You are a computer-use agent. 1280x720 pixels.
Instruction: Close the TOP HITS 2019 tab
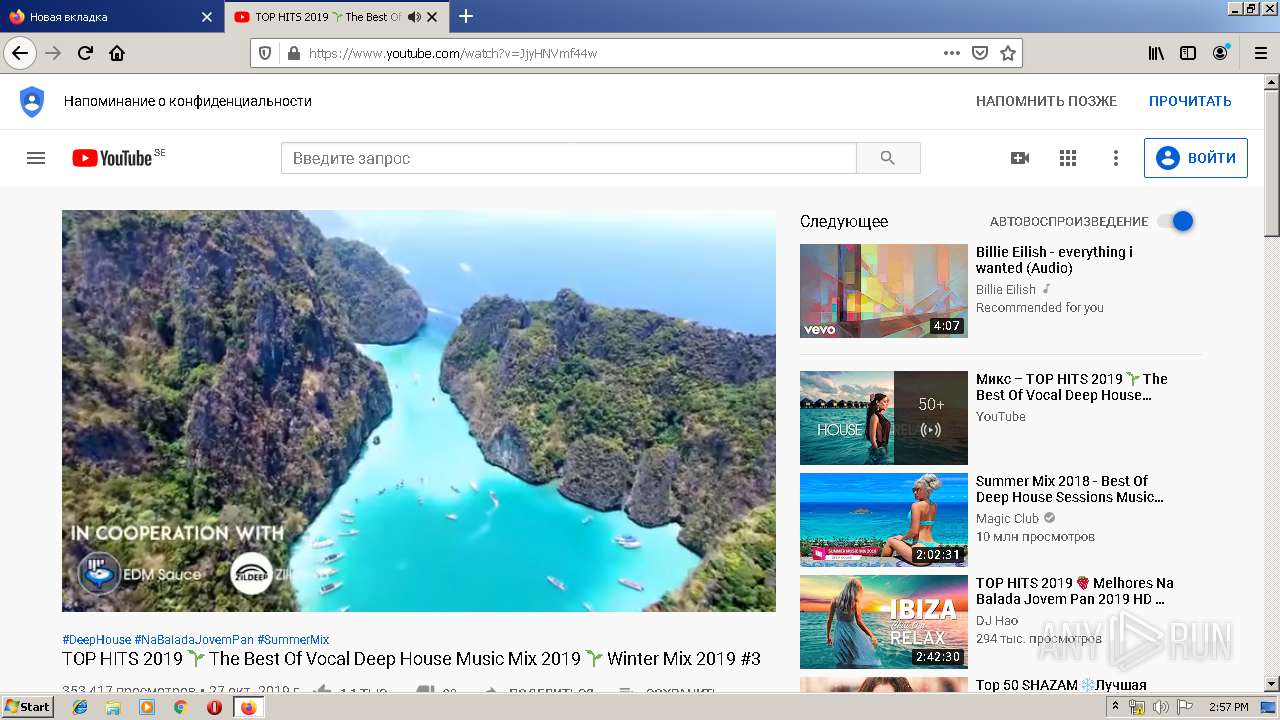click(432, 17)
